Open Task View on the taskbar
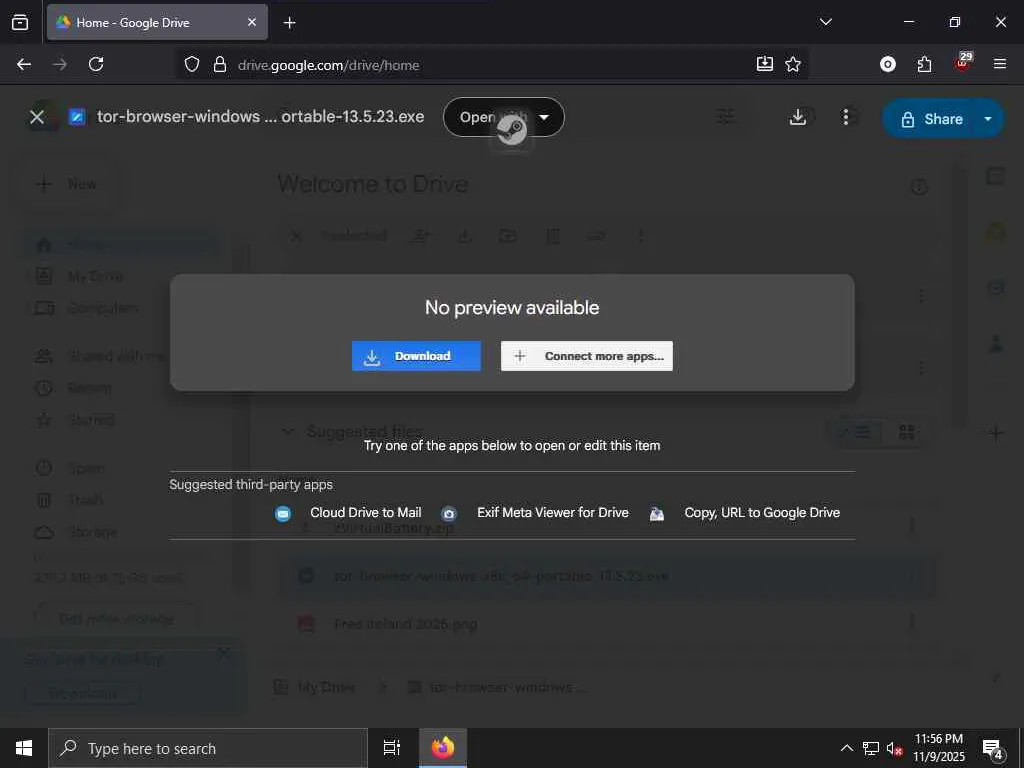This screenshot has width=1024, height=768. (x=392, y=748)
